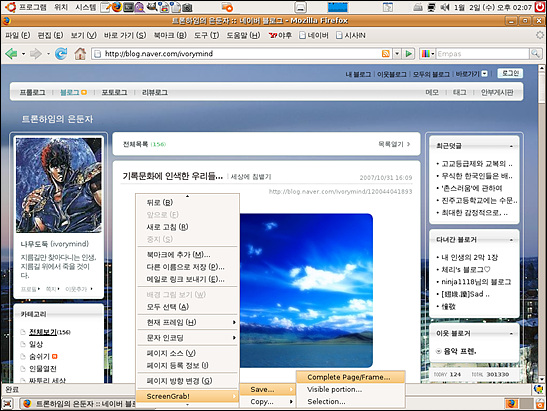
Task: Reload the page with the refresh icon
Action: click(x=61, y=53)
